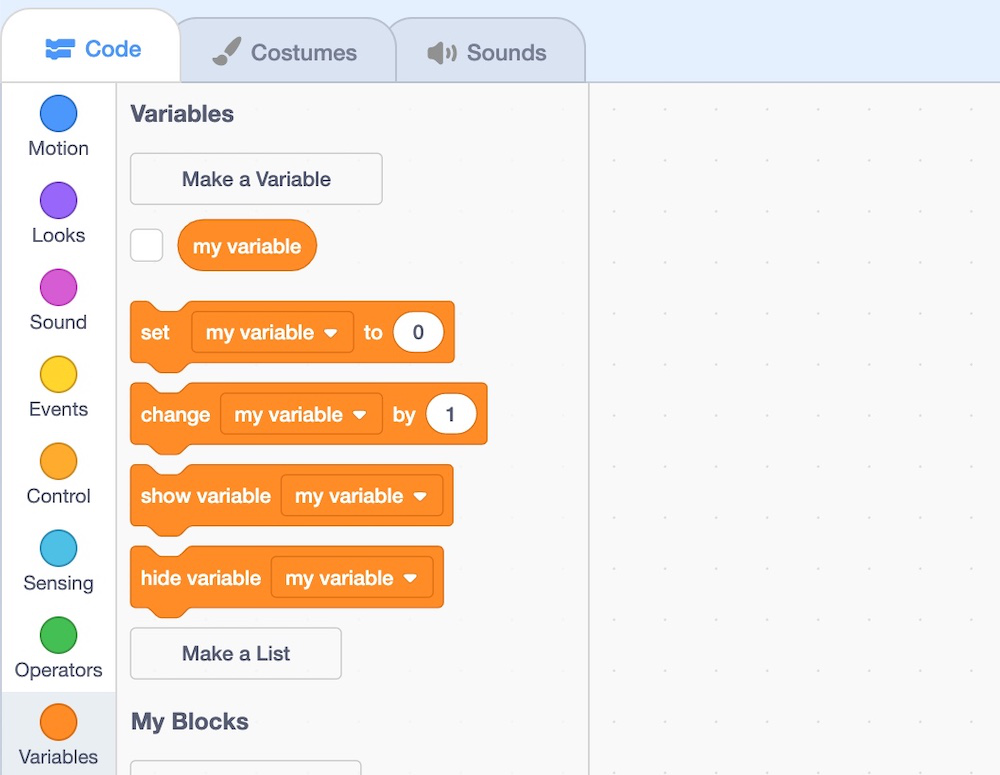
Task: Open dropdown in hide variable block
Action: point(351,578)
